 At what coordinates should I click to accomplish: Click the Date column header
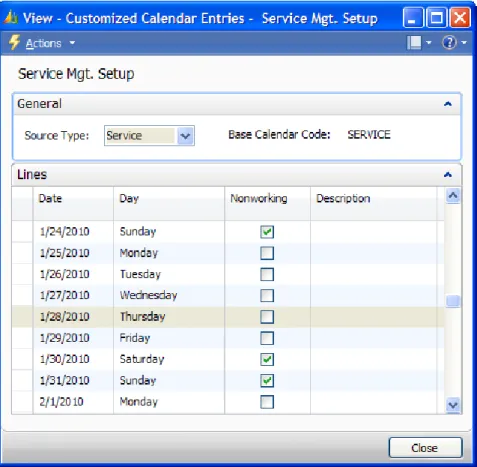click(73, 203)
